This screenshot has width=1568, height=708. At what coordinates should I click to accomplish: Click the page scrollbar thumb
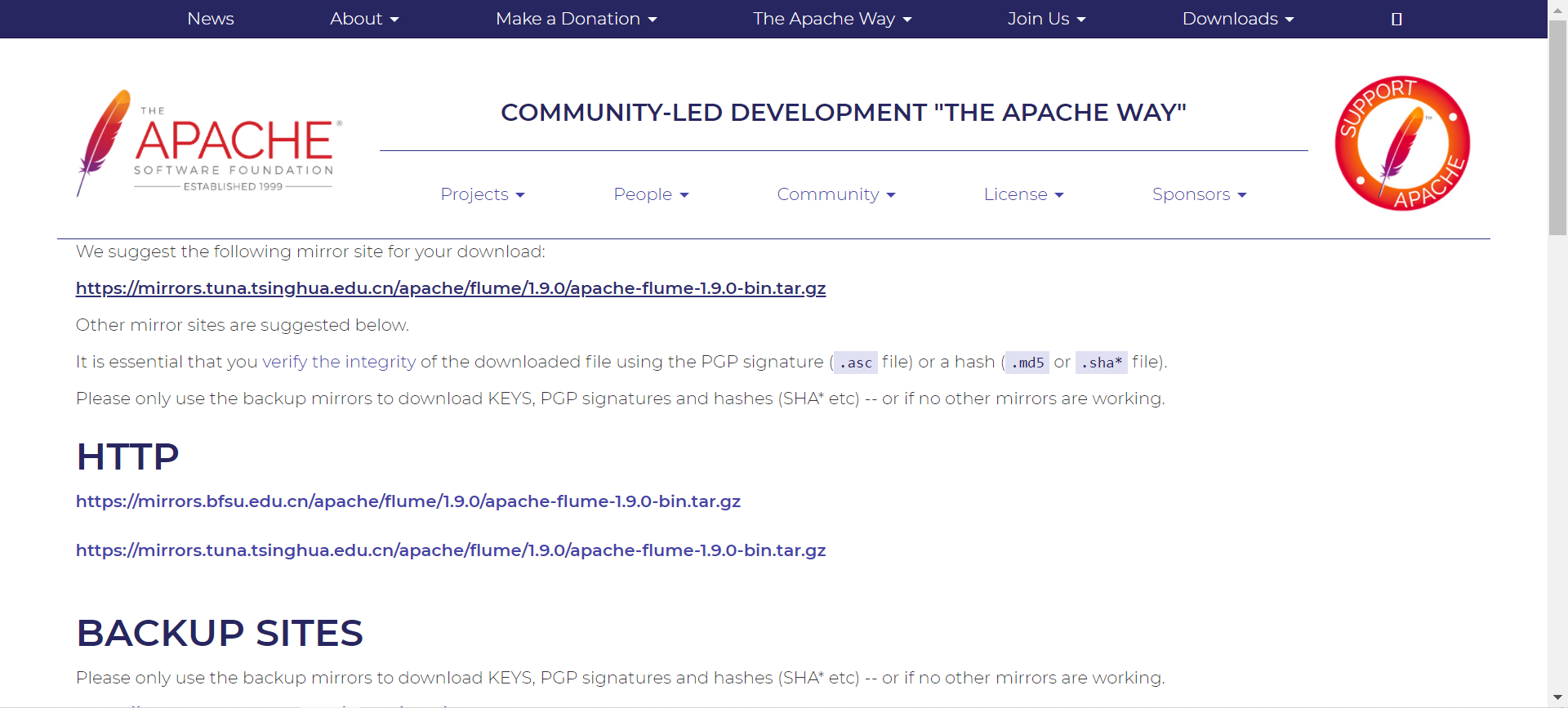pos(1557,127)
